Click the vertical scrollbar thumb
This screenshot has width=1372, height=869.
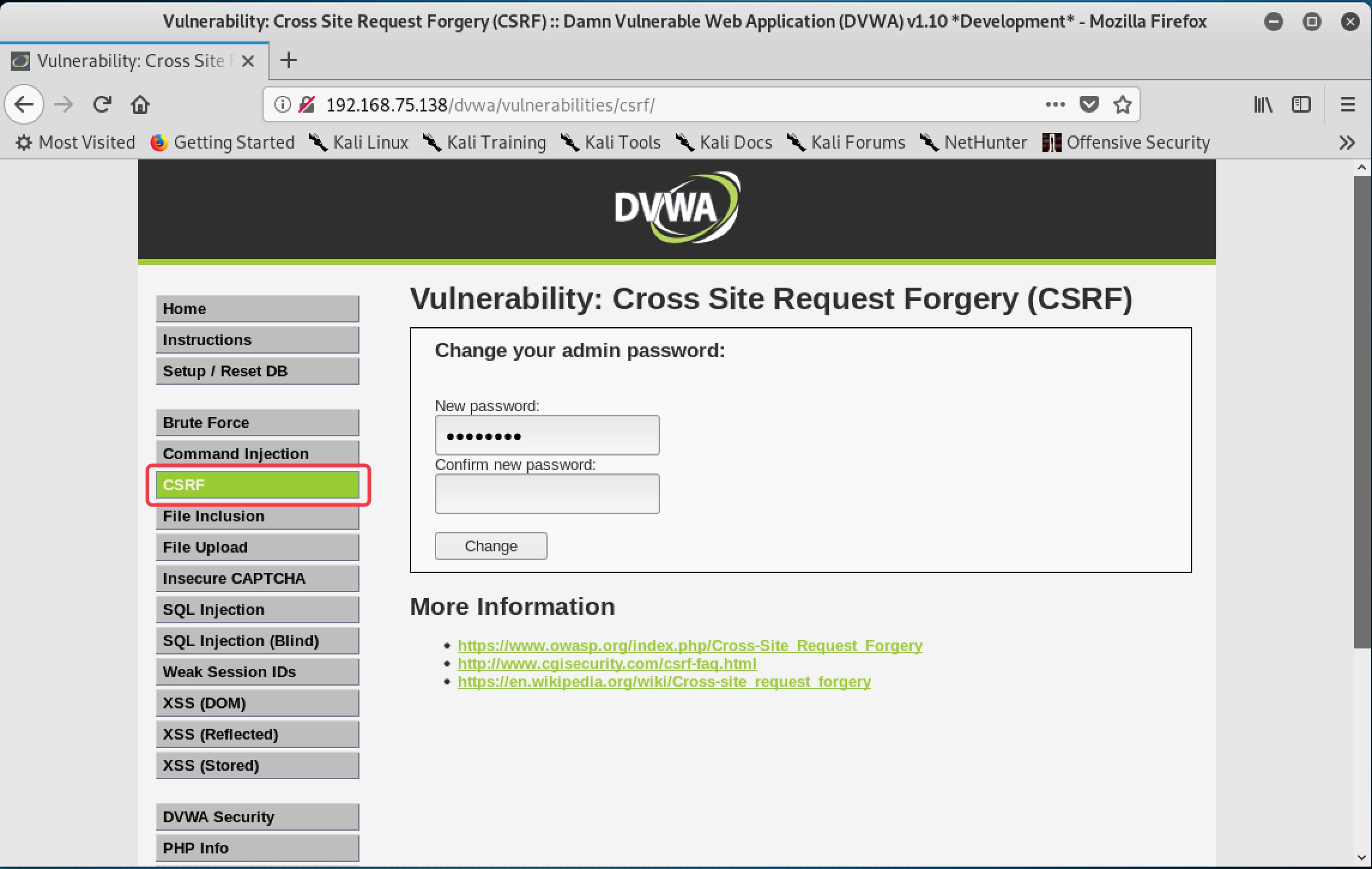tap(1362, 412)
